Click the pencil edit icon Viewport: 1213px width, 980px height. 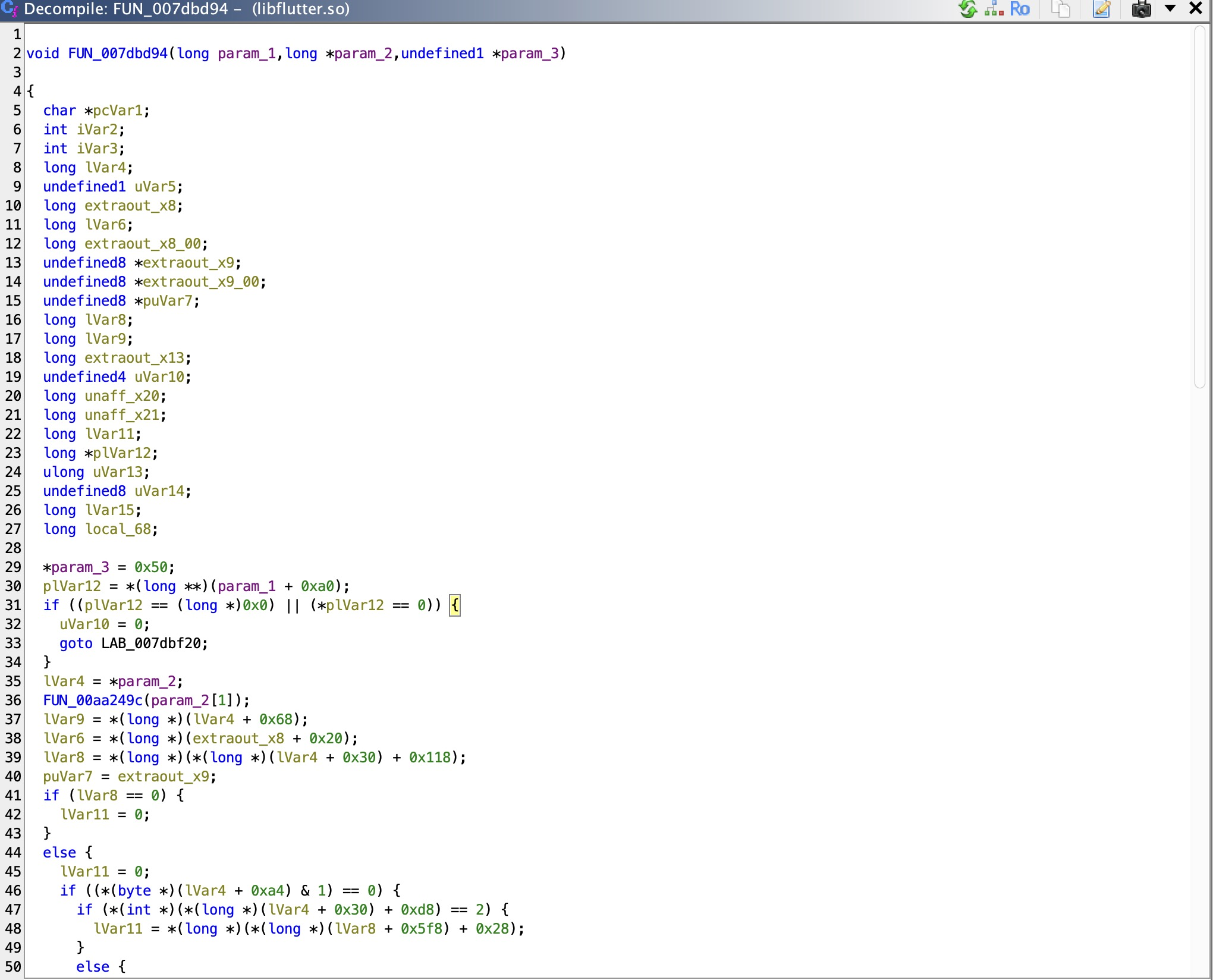pyautogui.click(x=1101, y=10)
